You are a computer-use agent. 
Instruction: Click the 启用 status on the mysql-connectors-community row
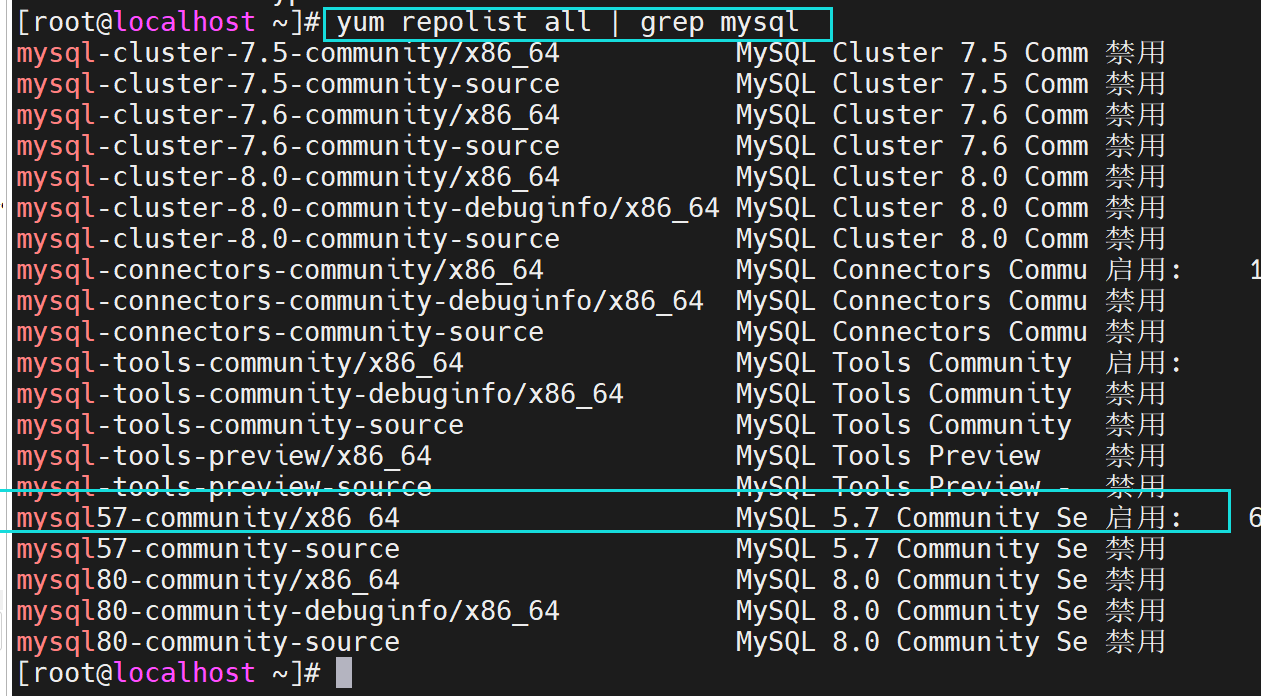point(1136,270)
